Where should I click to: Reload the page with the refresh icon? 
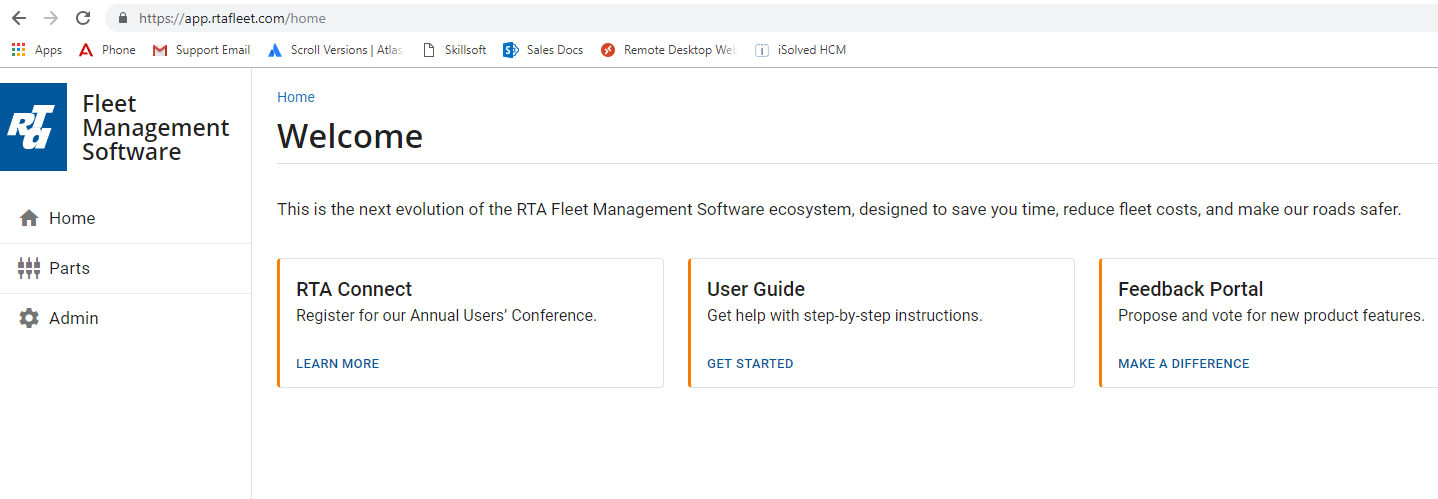[83, 18]
